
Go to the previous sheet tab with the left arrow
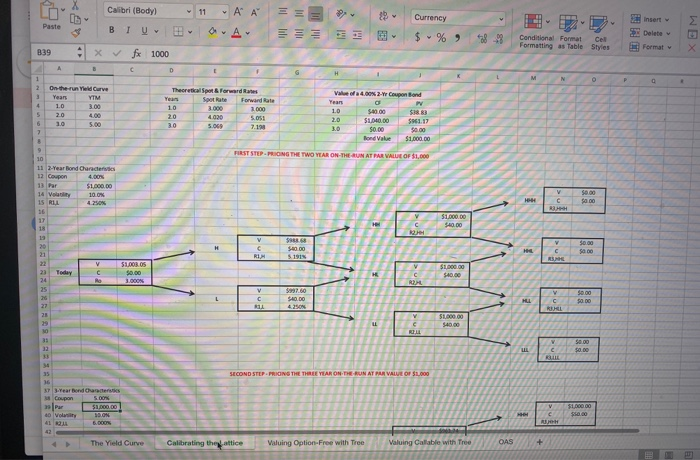click(x=54, y=444)
